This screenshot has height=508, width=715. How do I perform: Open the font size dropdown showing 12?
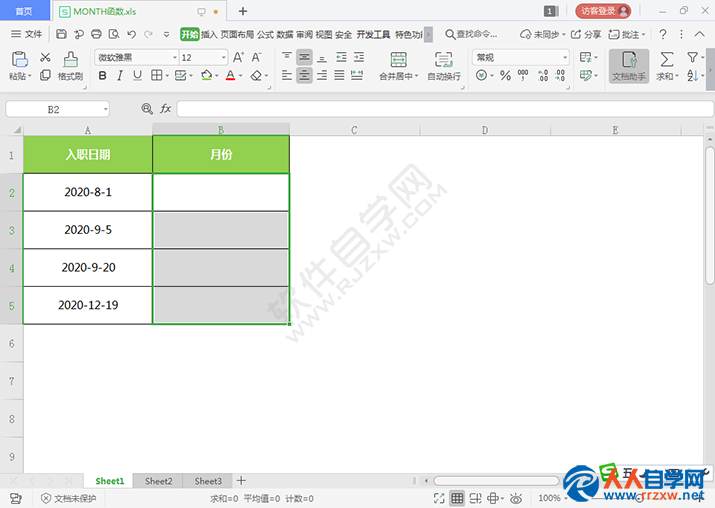pos(223,57)
